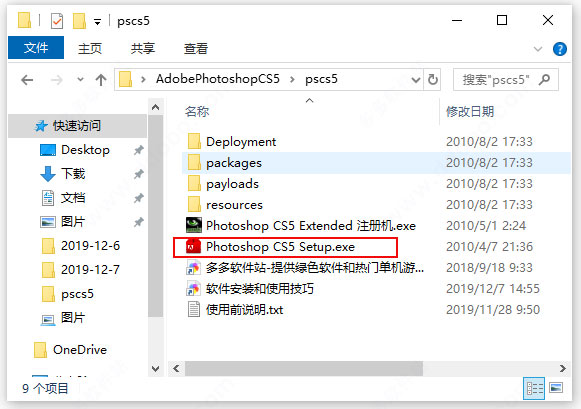Open the blue Help question mark
This screenshot has height=409, width=581.
(560, 49)
